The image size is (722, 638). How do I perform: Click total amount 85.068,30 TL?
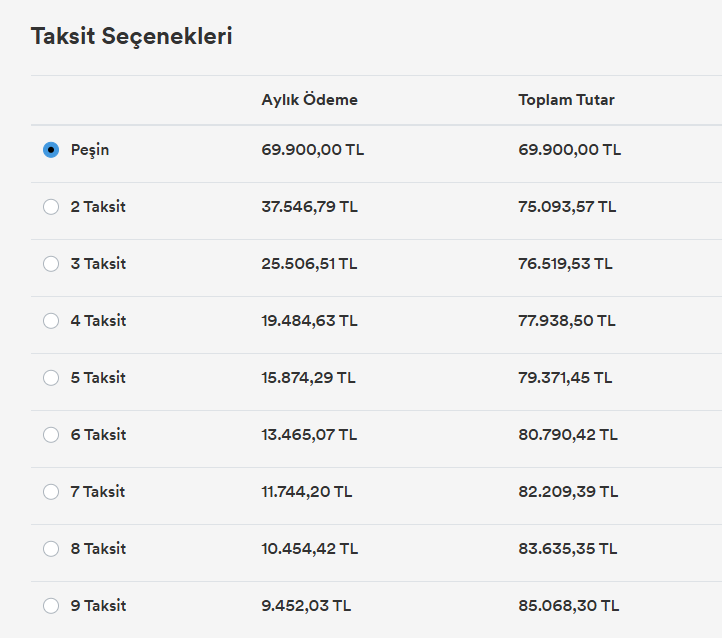[x=569, y=606]
